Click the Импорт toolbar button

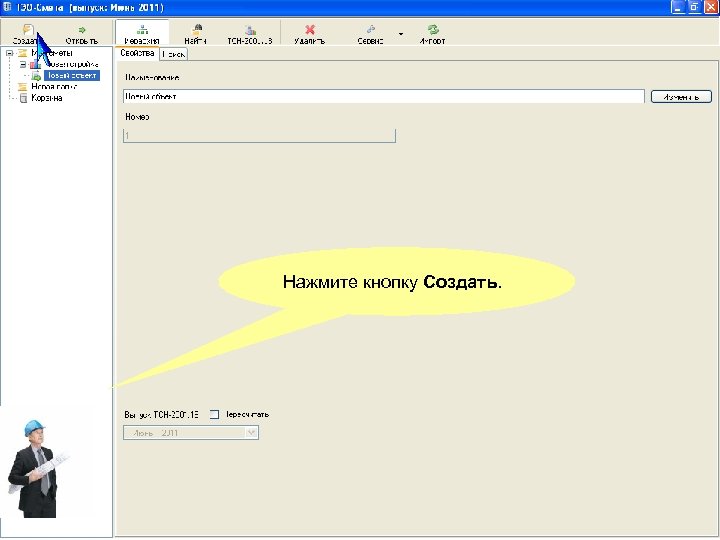[x=432, y=34]
